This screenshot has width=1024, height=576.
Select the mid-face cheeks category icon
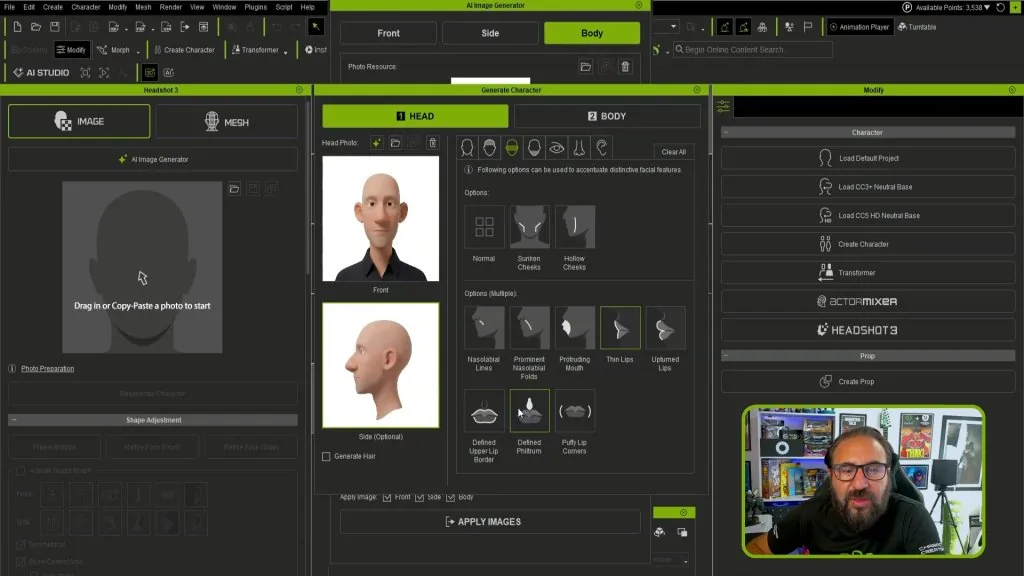pos(512,148)
